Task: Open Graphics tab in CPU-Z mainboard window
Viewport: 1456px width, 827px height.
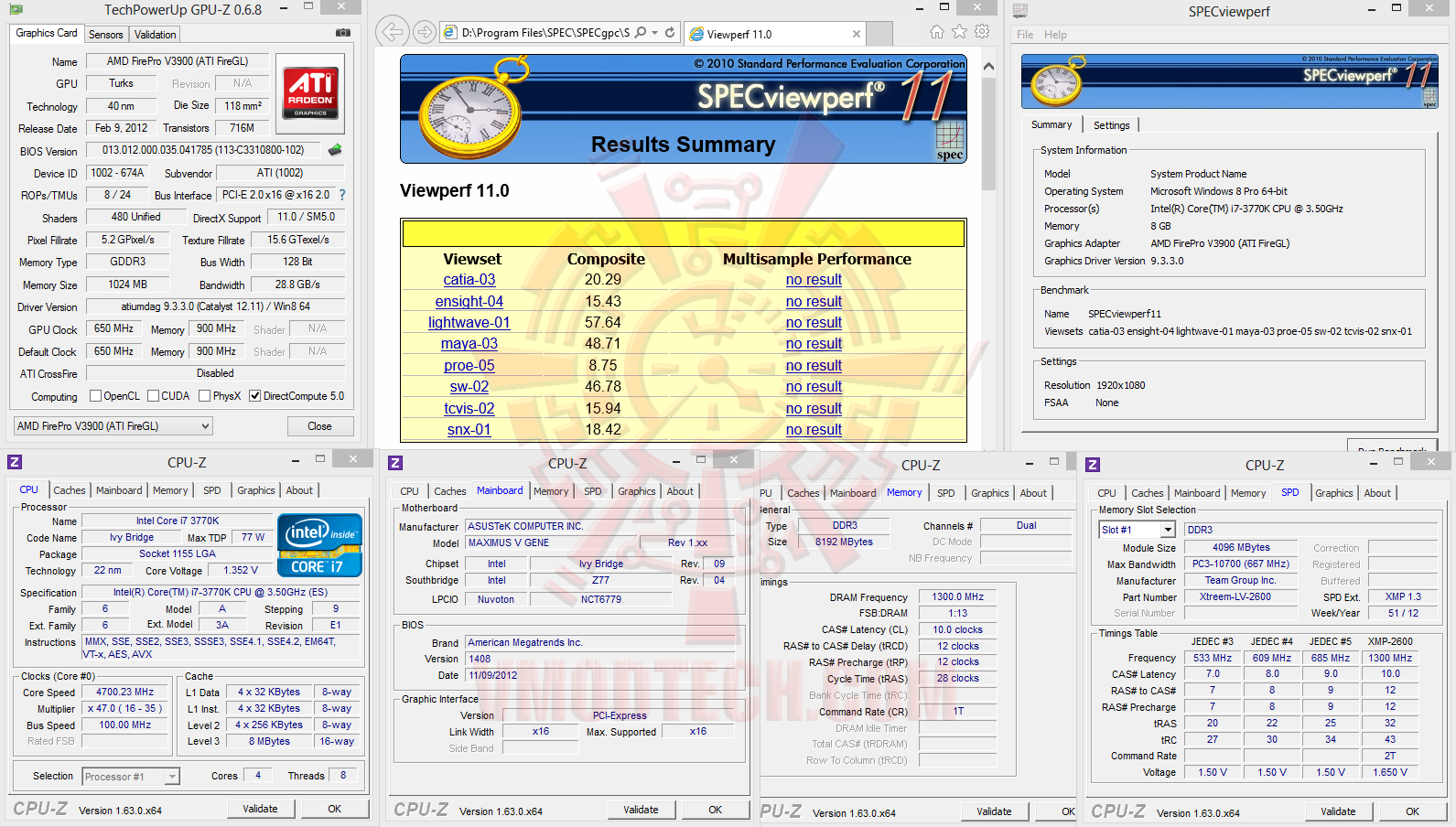Action: point(637,491)
